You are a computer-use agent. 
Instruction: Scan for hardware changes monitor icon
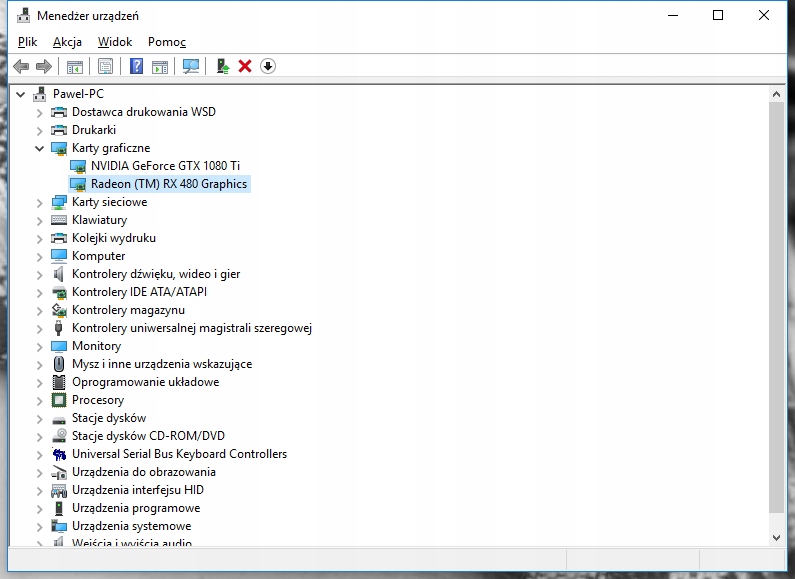[191, 66]
